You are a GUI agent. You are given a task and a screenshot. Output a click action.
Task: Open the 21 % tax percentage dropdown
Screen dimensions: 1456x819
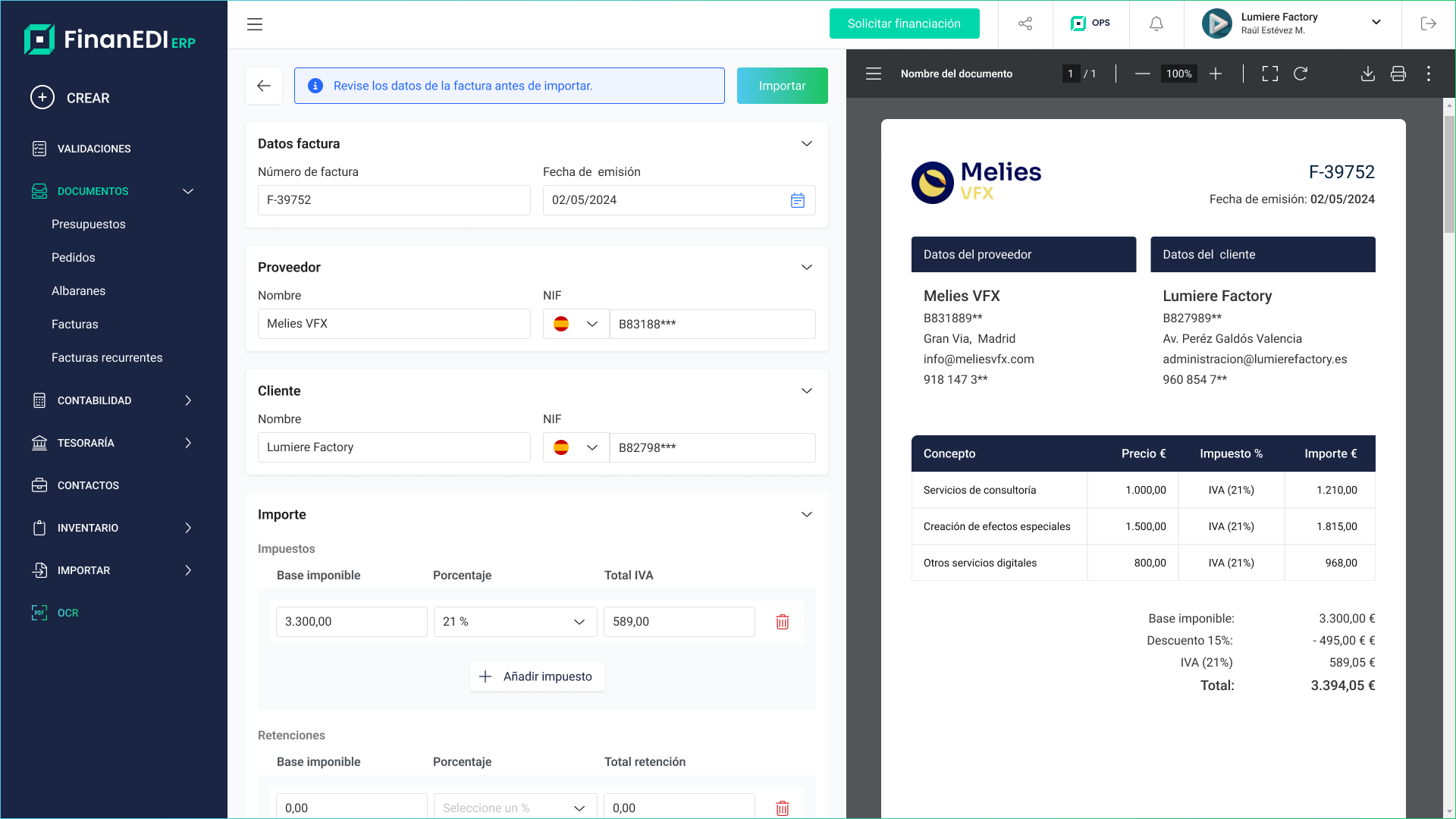(x=516, y=622)
